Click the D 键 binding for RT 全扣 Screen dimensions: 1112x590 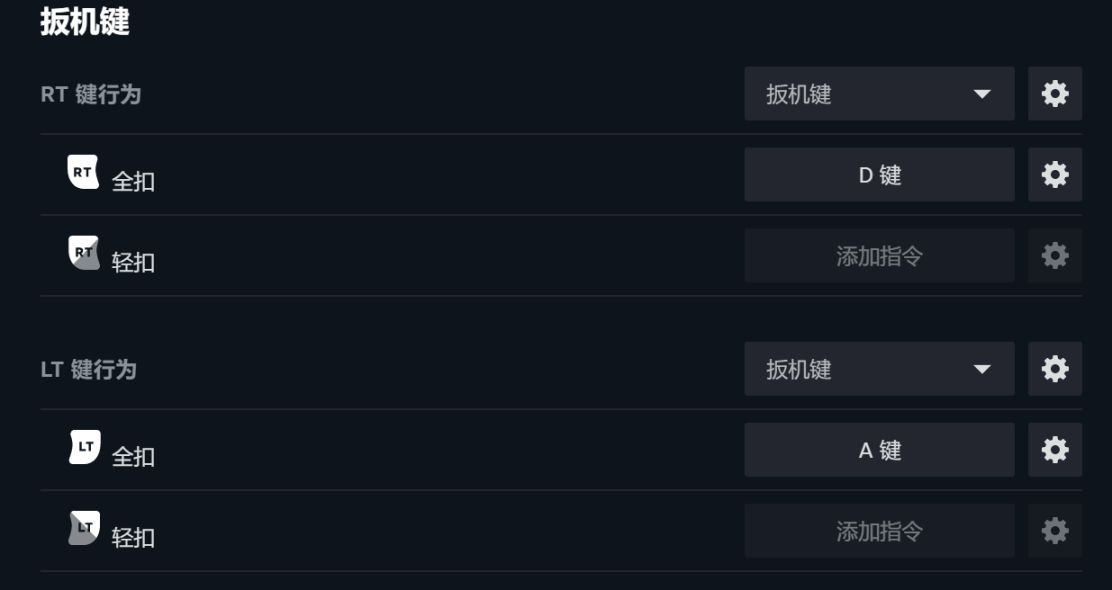click(x=879, y=175)
